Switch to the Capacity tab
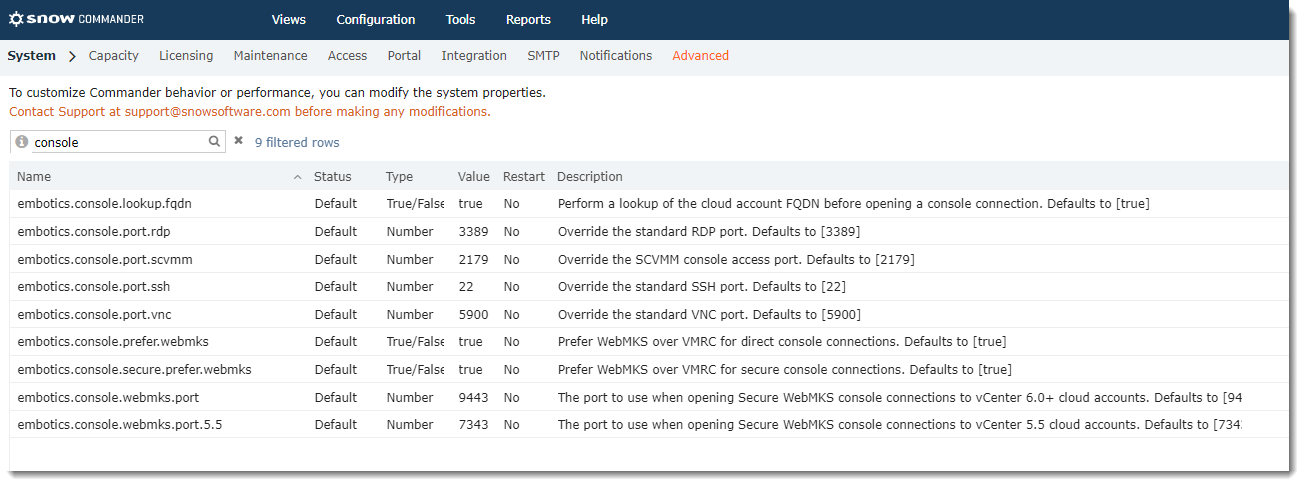 114,56
